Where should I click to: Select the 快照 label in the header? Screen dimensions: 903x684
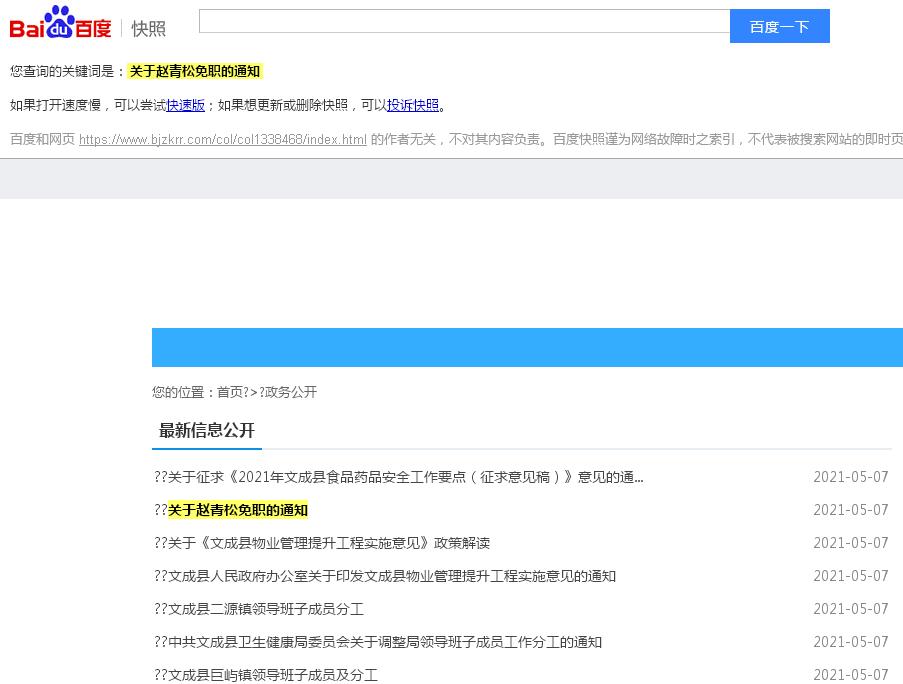(x=147, y=30)
